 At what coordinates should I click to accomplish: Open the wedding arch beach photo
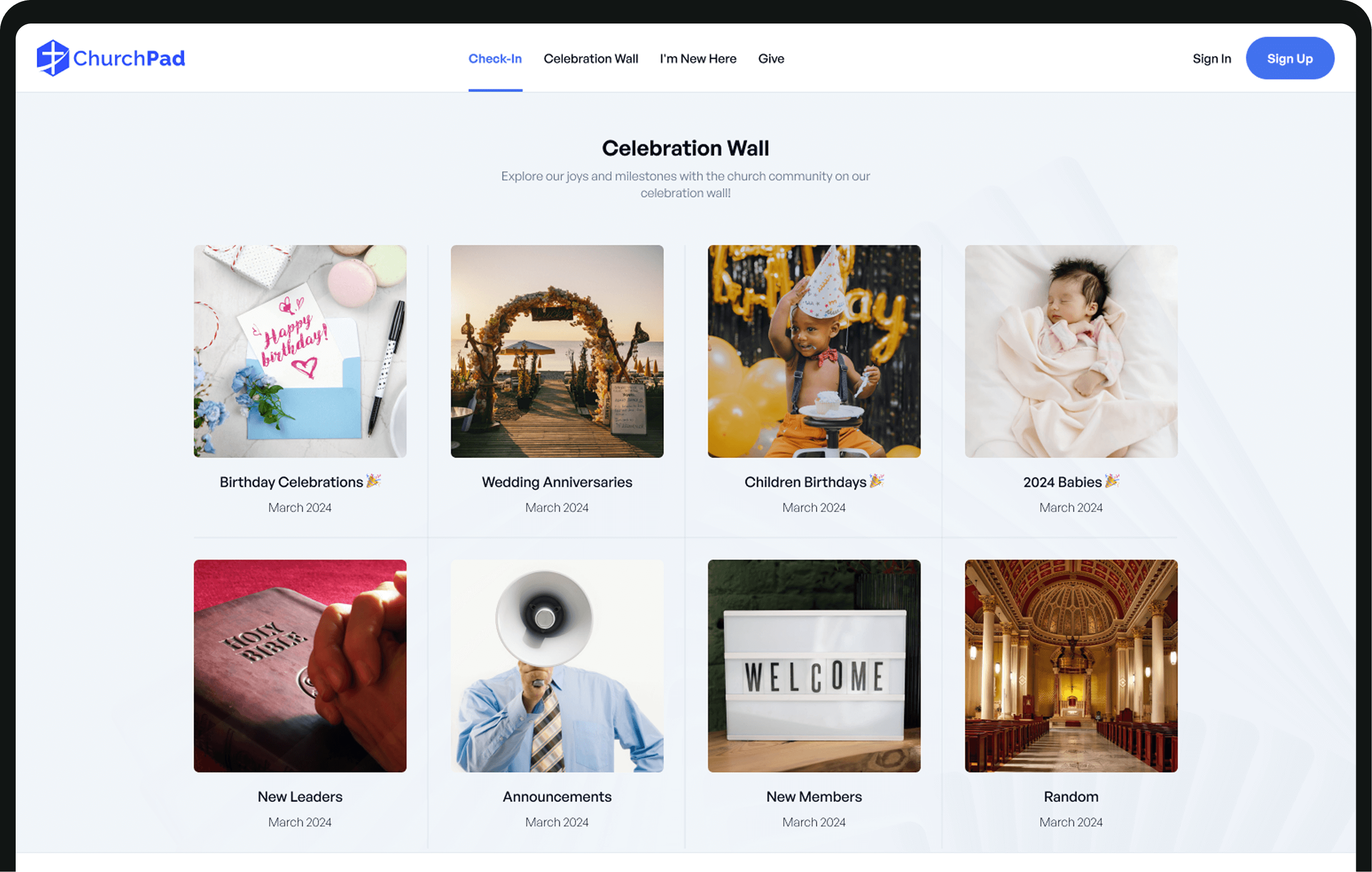pos(557,351)
